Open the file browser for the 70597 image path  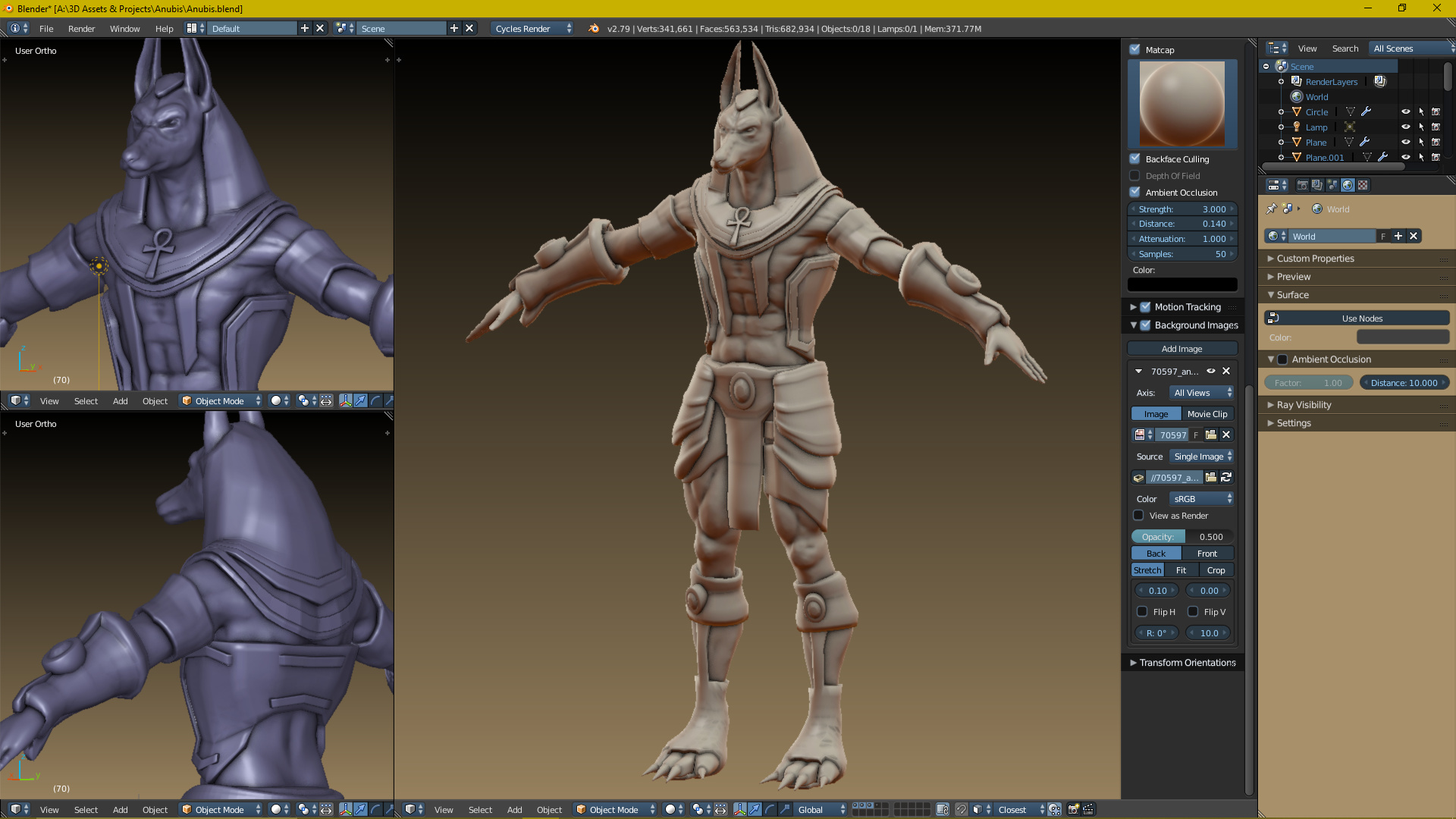(1211, 477)
